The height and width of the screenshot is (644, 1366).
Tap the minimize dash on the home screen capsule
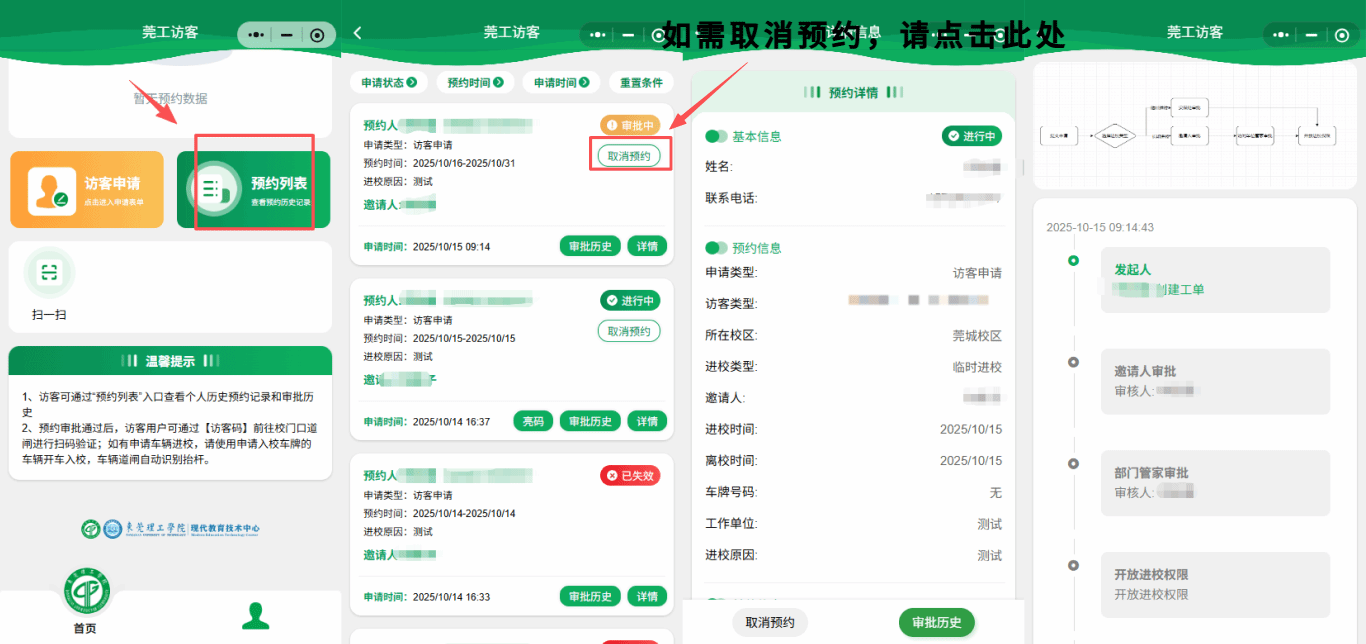pos(287,35)
